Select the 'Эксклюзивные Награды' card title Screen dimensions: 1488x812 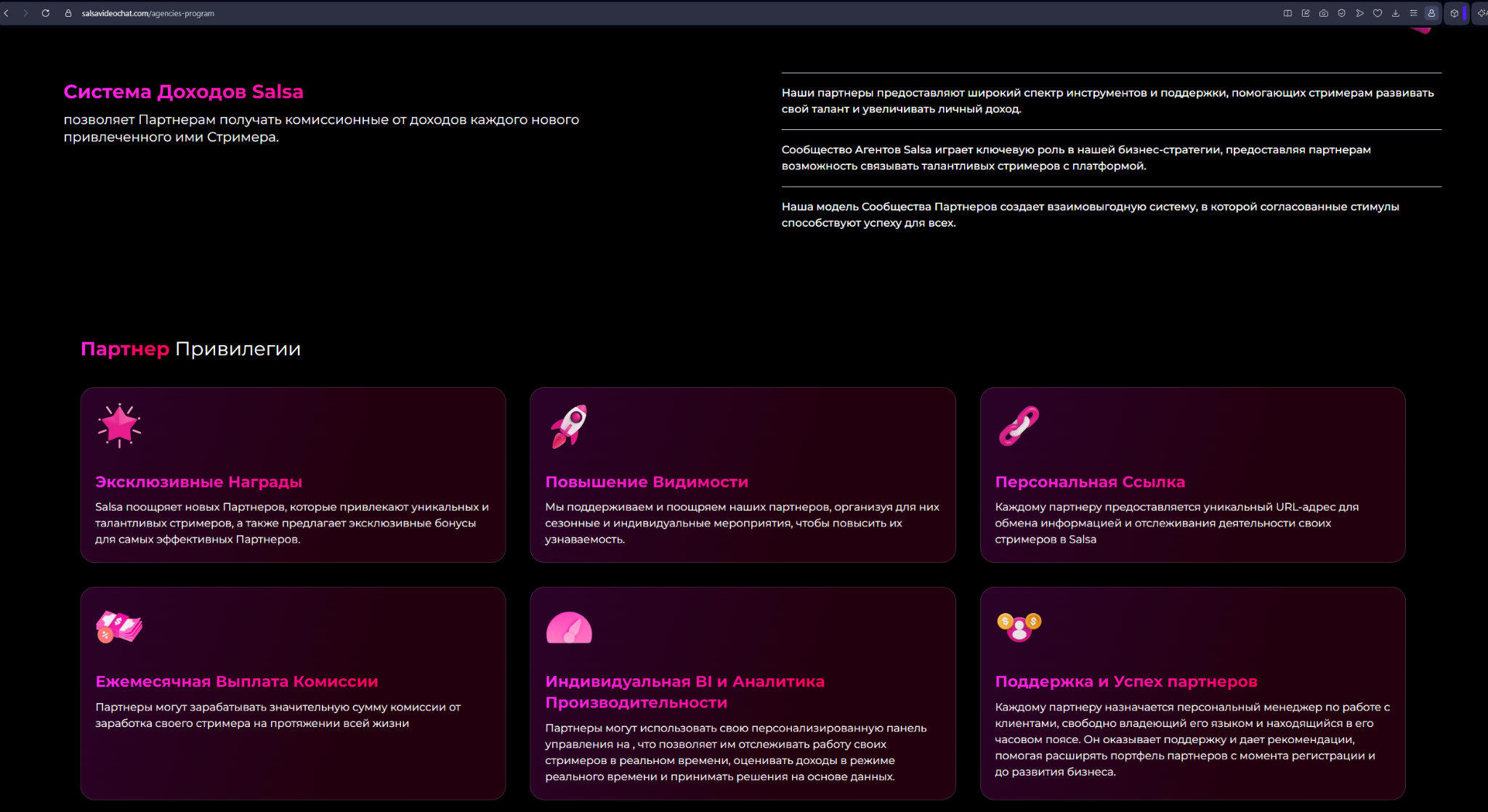198,482
